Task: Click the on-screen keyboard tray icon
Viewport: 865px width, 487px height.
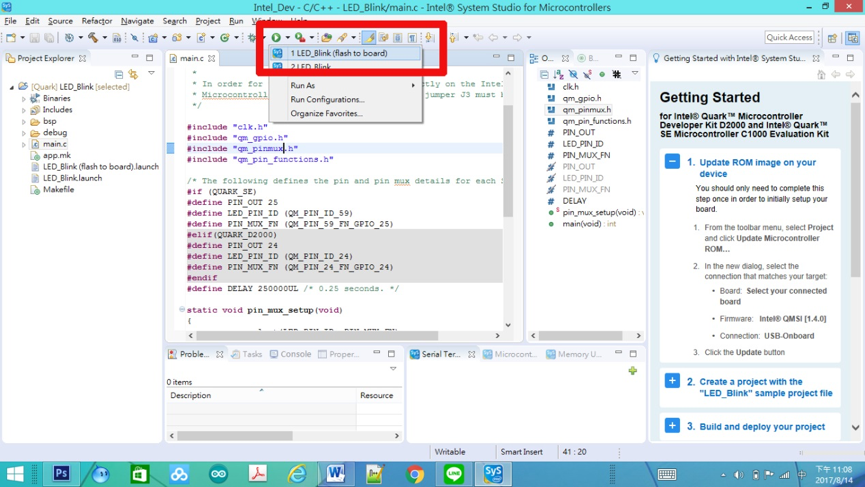Action: tap(667, 474)
